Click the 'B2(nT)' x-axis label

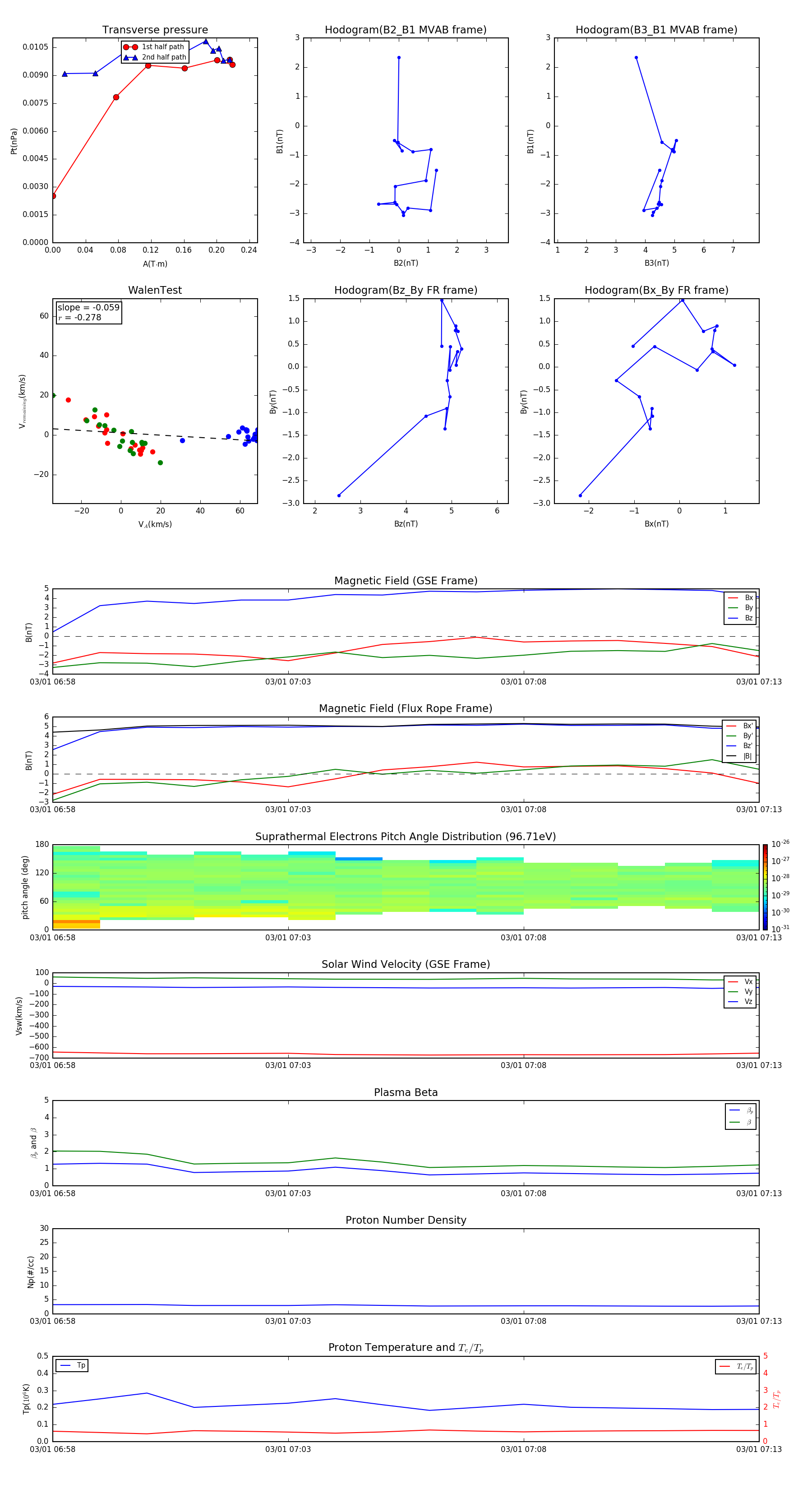point(406,263)
